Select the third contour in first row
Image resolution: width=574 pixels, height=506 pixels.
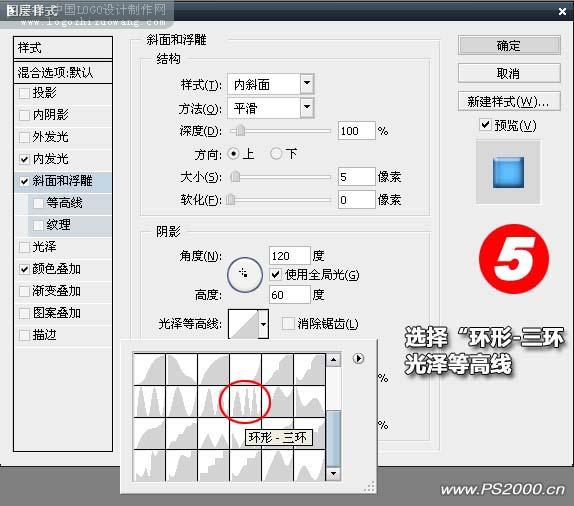point(213,369)
